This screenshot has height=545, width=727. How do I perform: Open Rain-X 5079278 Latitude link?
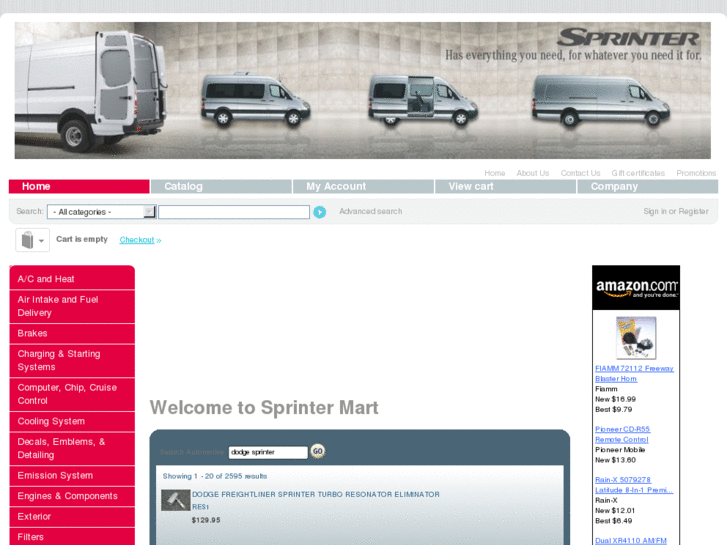pos(634,485)
